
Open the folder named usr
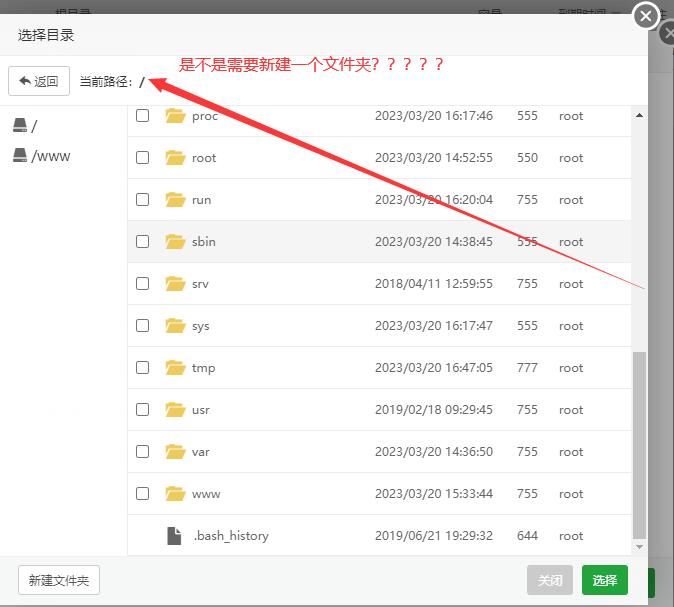point(200,410)
